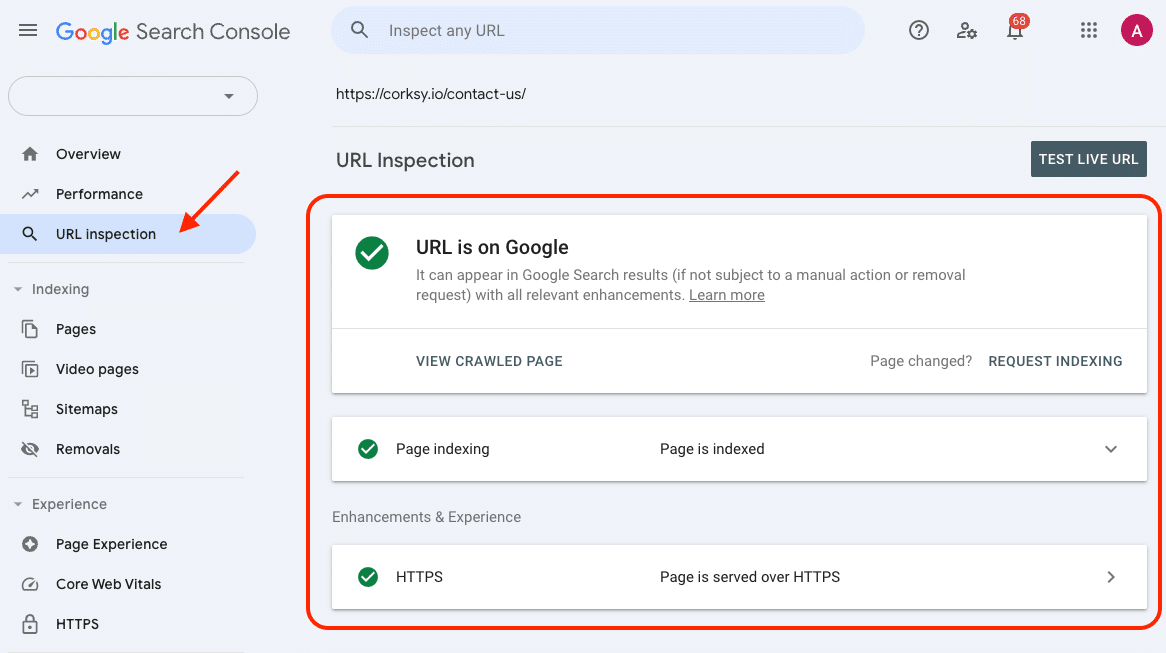Viewport: 1166px width, 653px height.
Task: Open users and settings icon
Action: pyautogui.click(x=966, y=31)
